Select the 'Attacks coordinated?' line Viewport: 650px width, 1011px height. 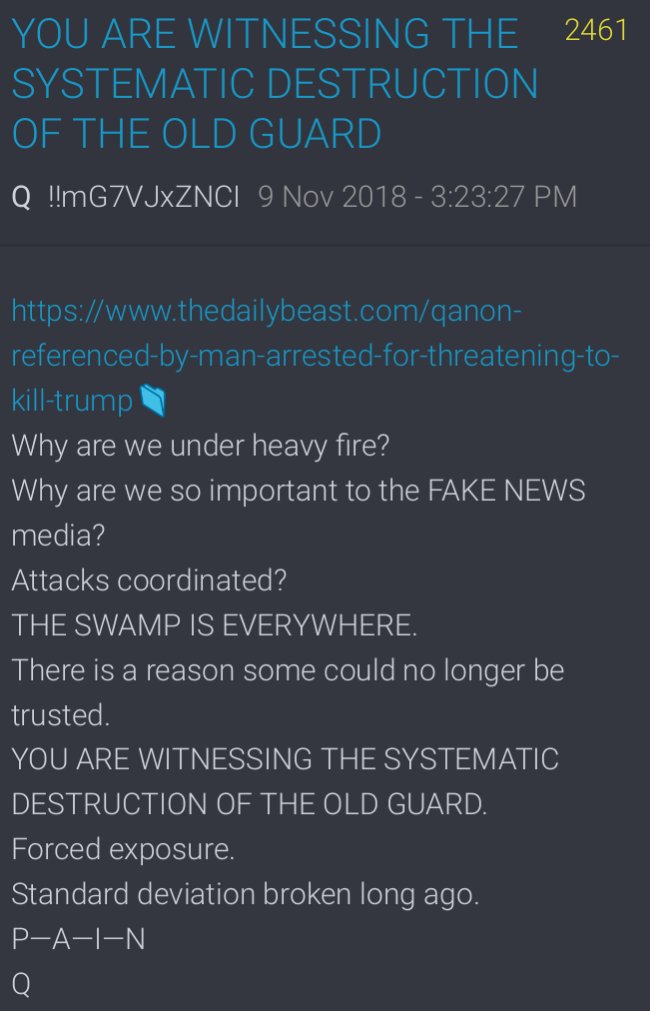149,580
